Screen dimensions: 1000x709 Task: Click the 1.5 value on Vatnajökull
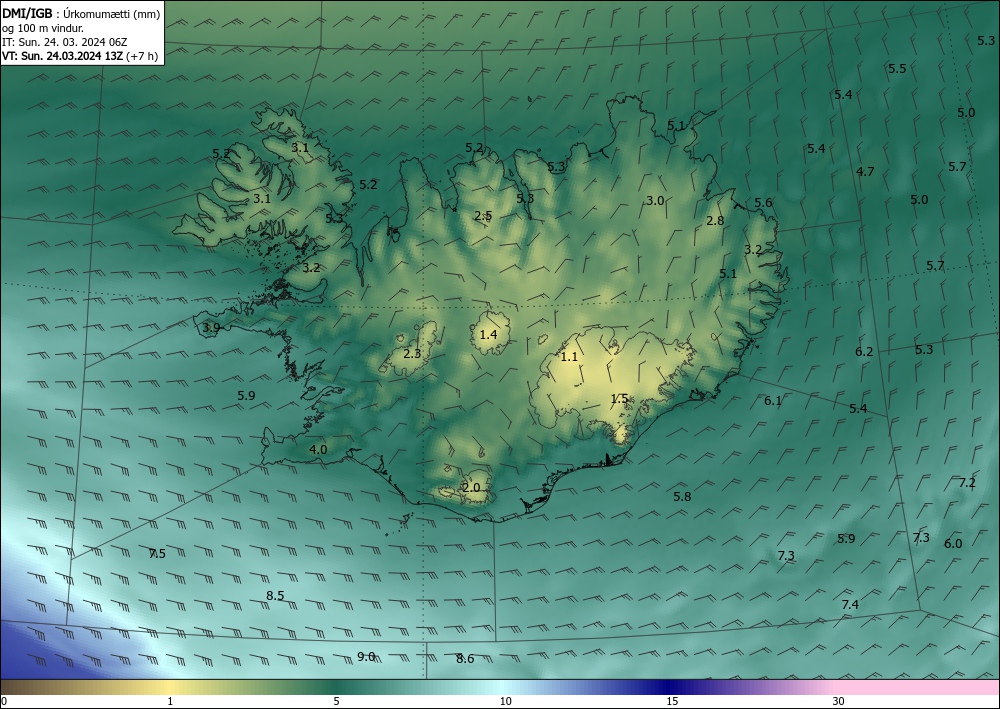(620, 398)
